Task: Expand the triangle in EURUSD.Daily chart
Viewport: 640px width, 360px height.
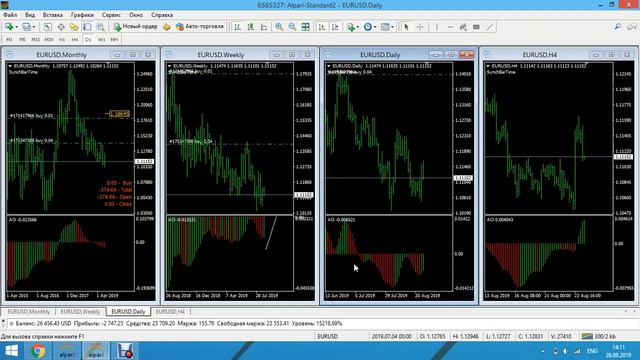Action: coord(329,66)
